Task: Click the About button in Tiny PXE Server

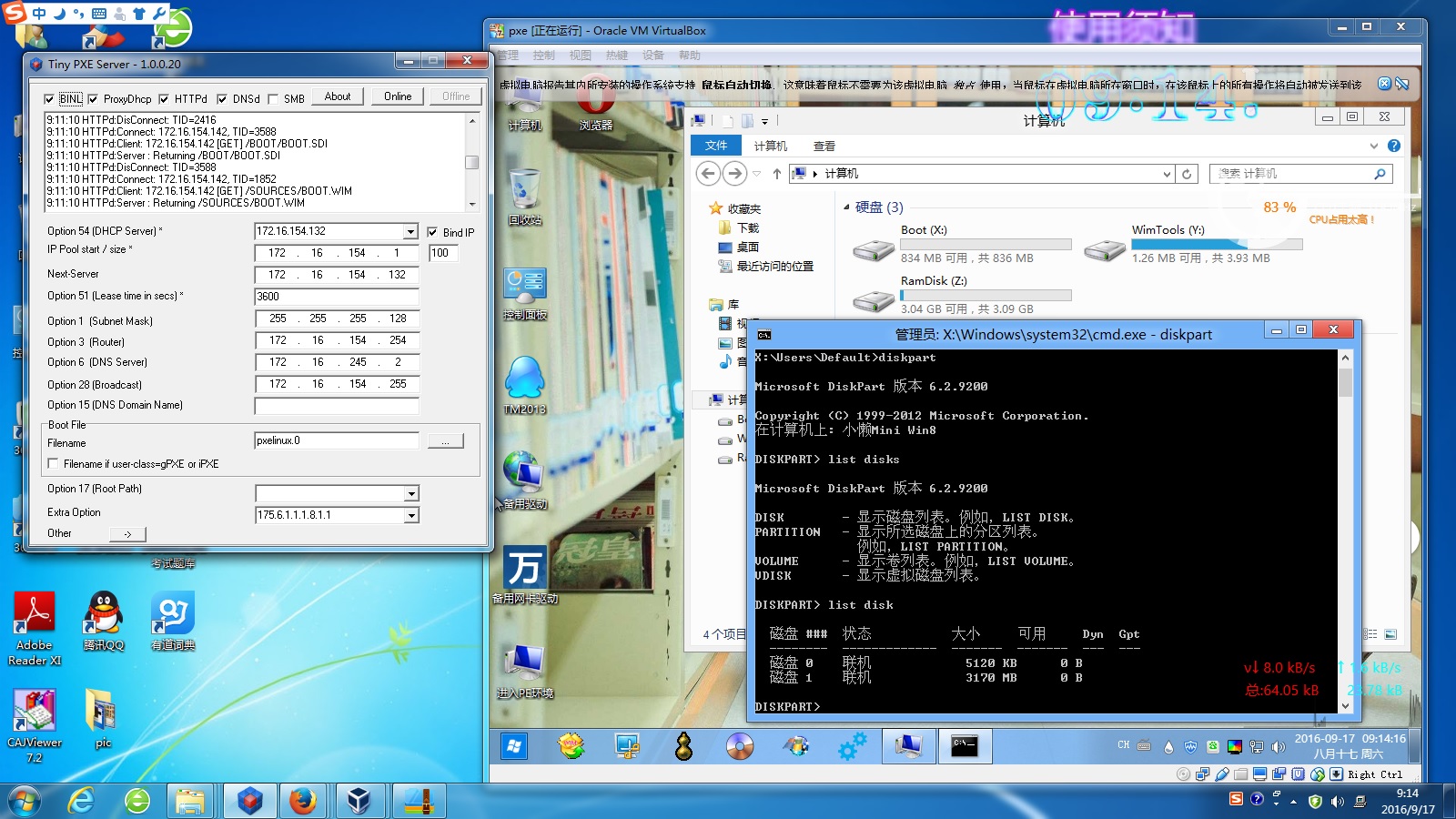Action: click(x=338, y=96)
